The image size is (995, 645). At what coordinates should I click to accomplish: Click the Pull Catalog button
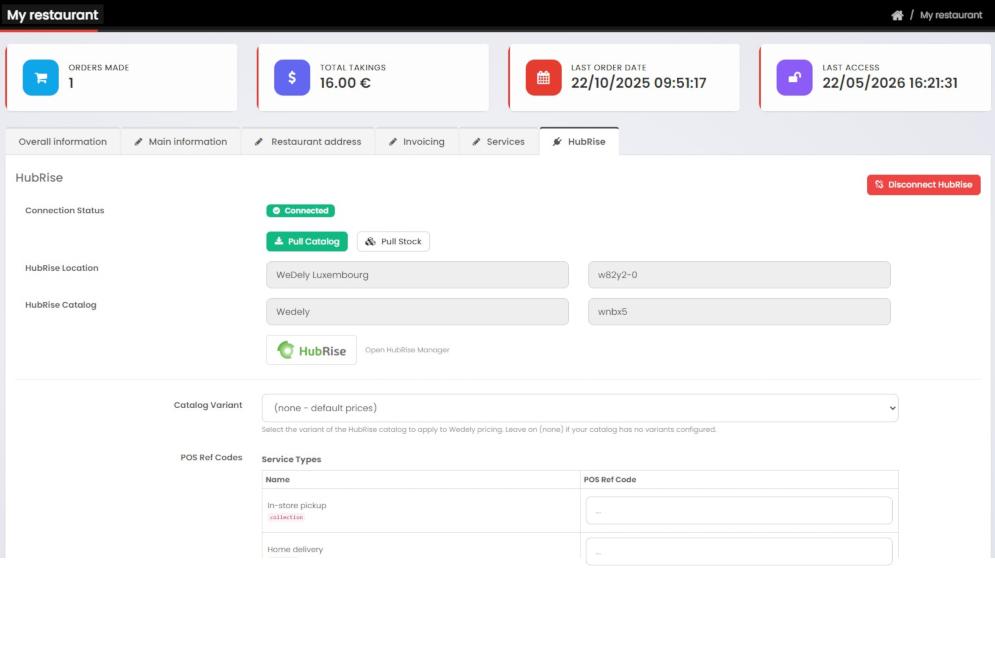[x=307, y=241]
